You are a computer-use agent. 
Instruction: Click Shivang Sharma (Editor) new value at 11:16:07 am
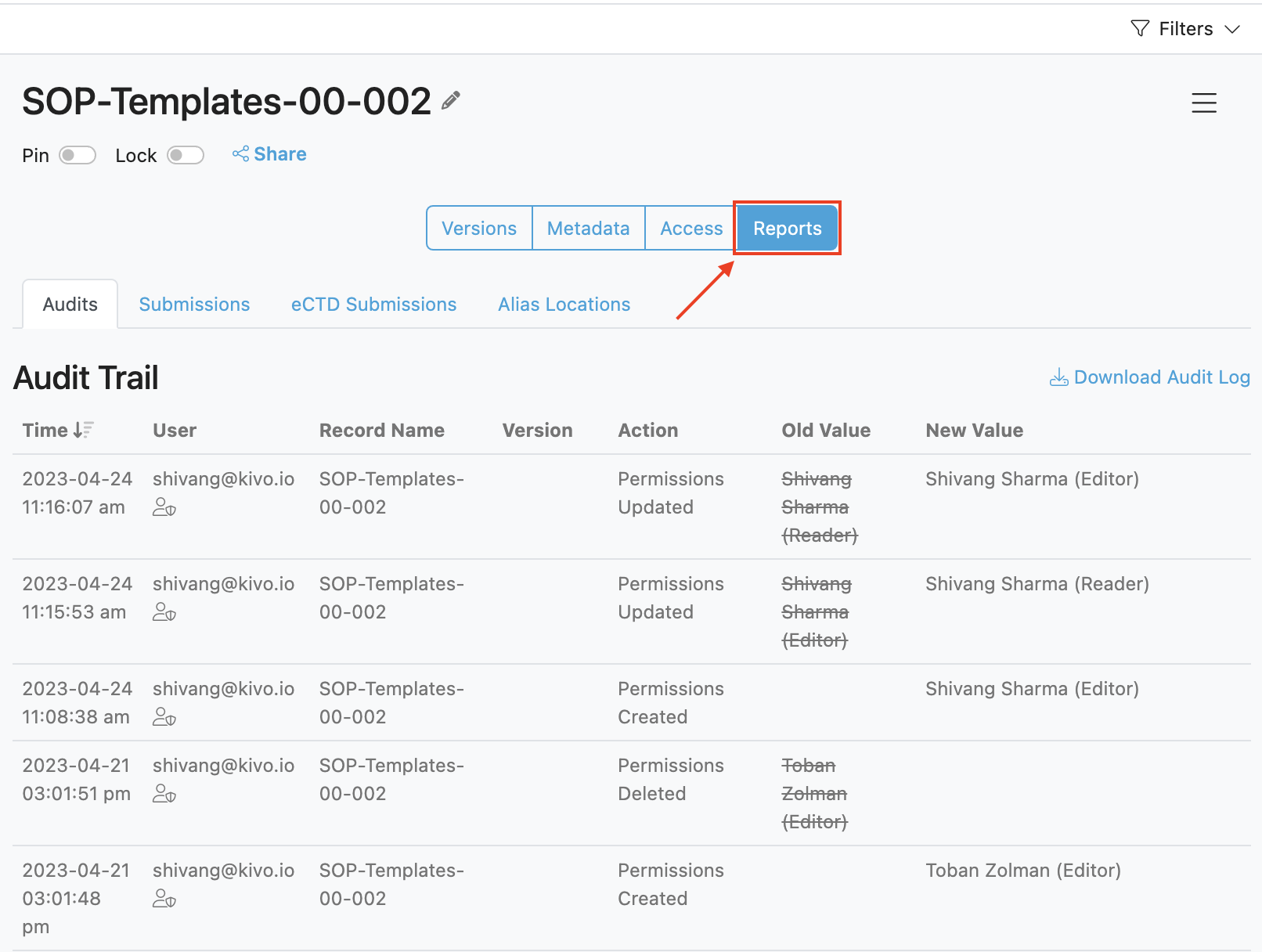point(1032,478)
